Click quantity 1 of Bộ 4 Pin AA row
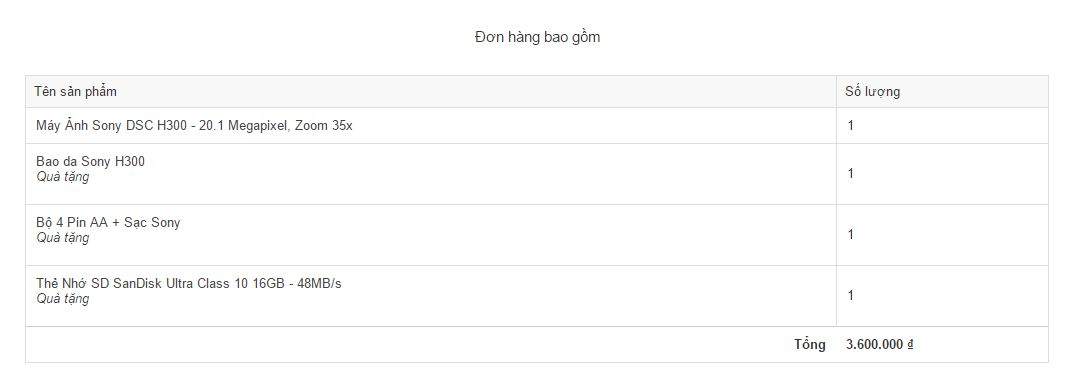This screenshot has width=1075, height=385. pyautogui.click(x=851, y=234)
